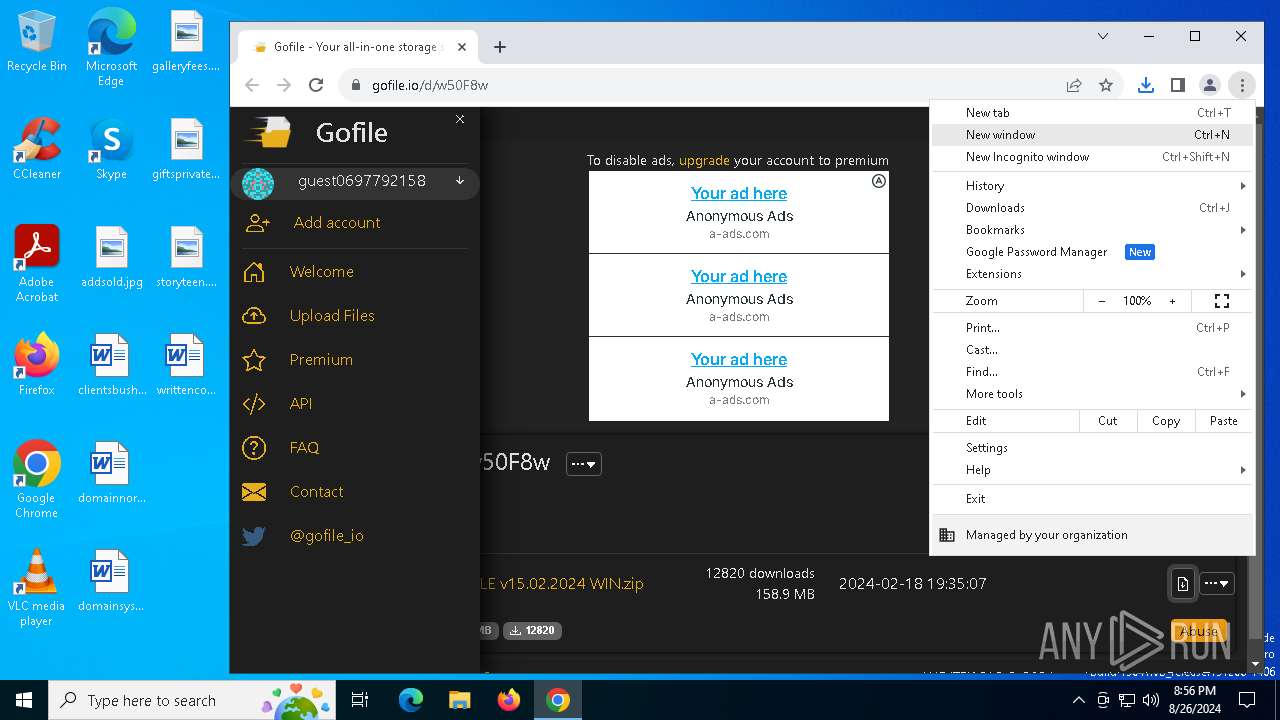Click the Upload Files cloud icon
Image resolution: width=1280 pixels, height=720 pixels.
tap(254, 316)
